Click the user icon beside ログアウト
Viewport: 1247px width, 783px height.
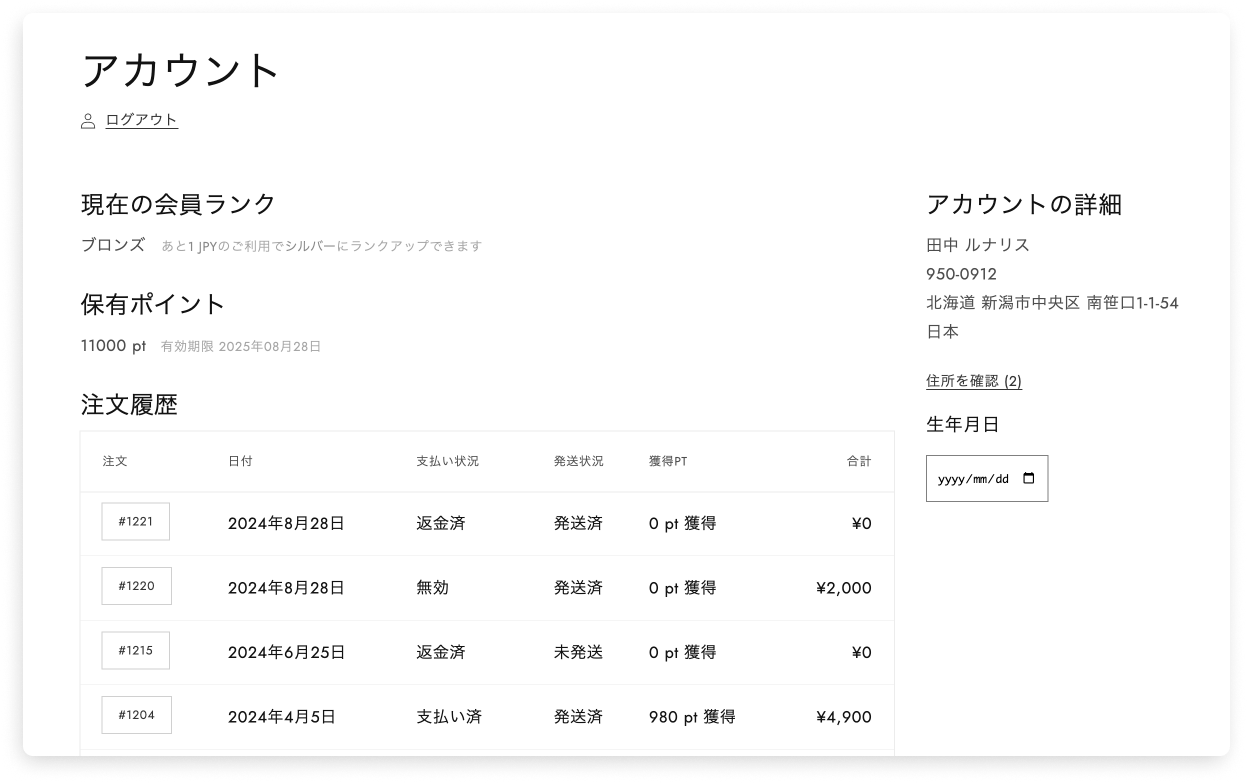(88, 121)
